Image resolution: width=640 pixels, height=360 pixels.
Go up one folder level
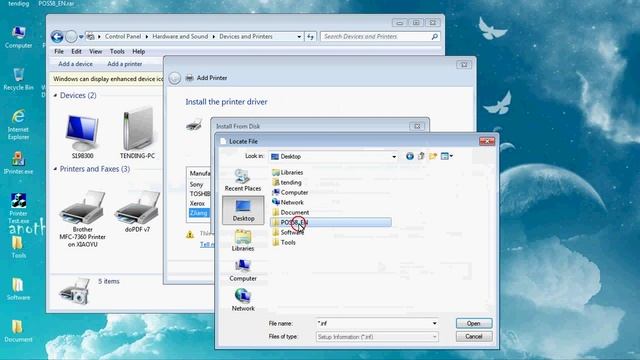point(421,156)
